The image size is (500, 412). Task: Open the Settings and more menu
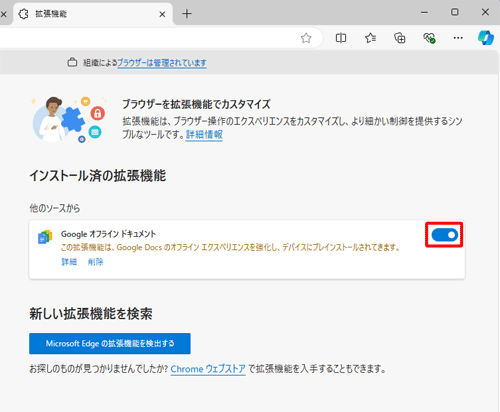[x=458, y=38]
